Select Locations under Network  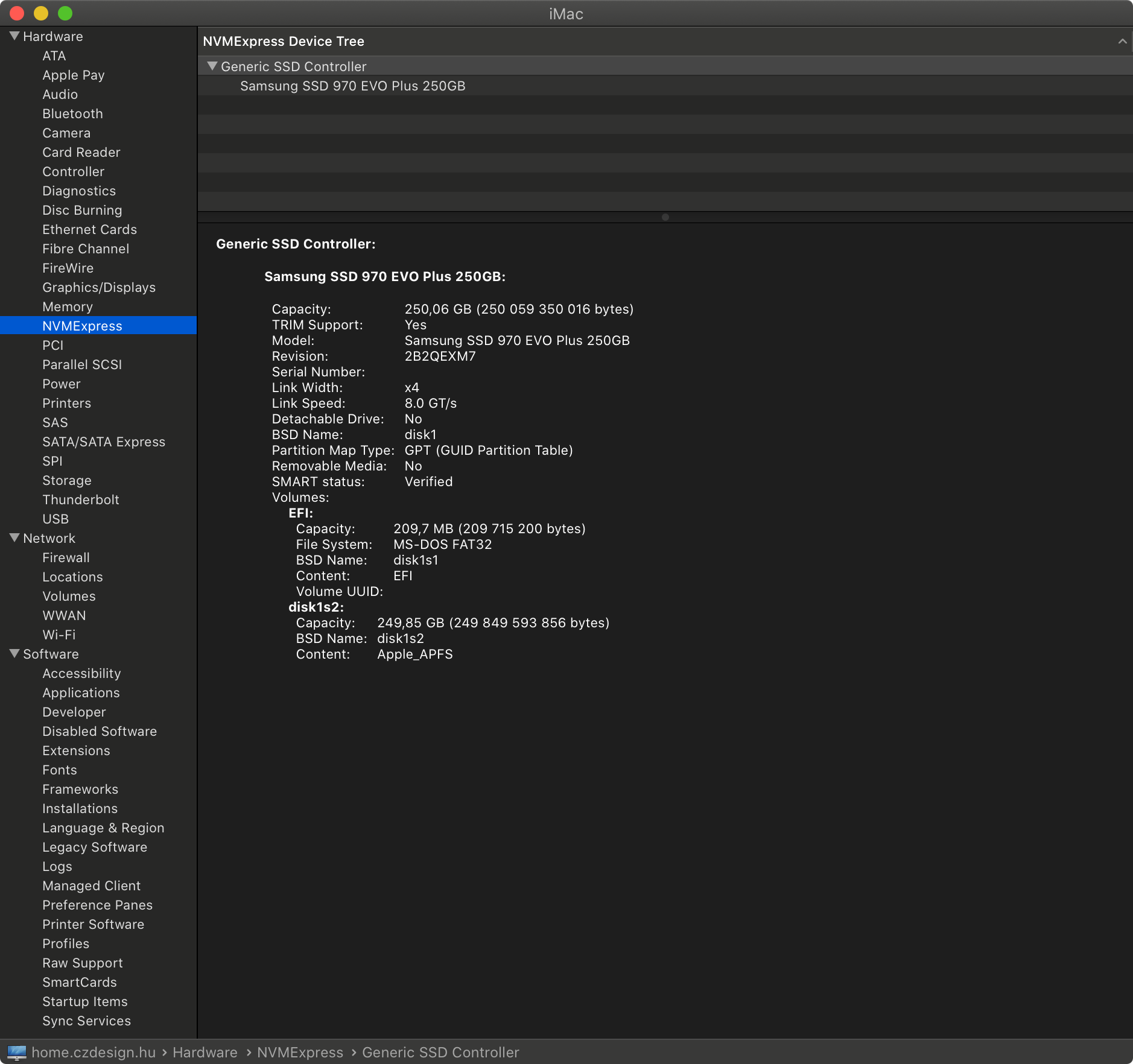73,577
